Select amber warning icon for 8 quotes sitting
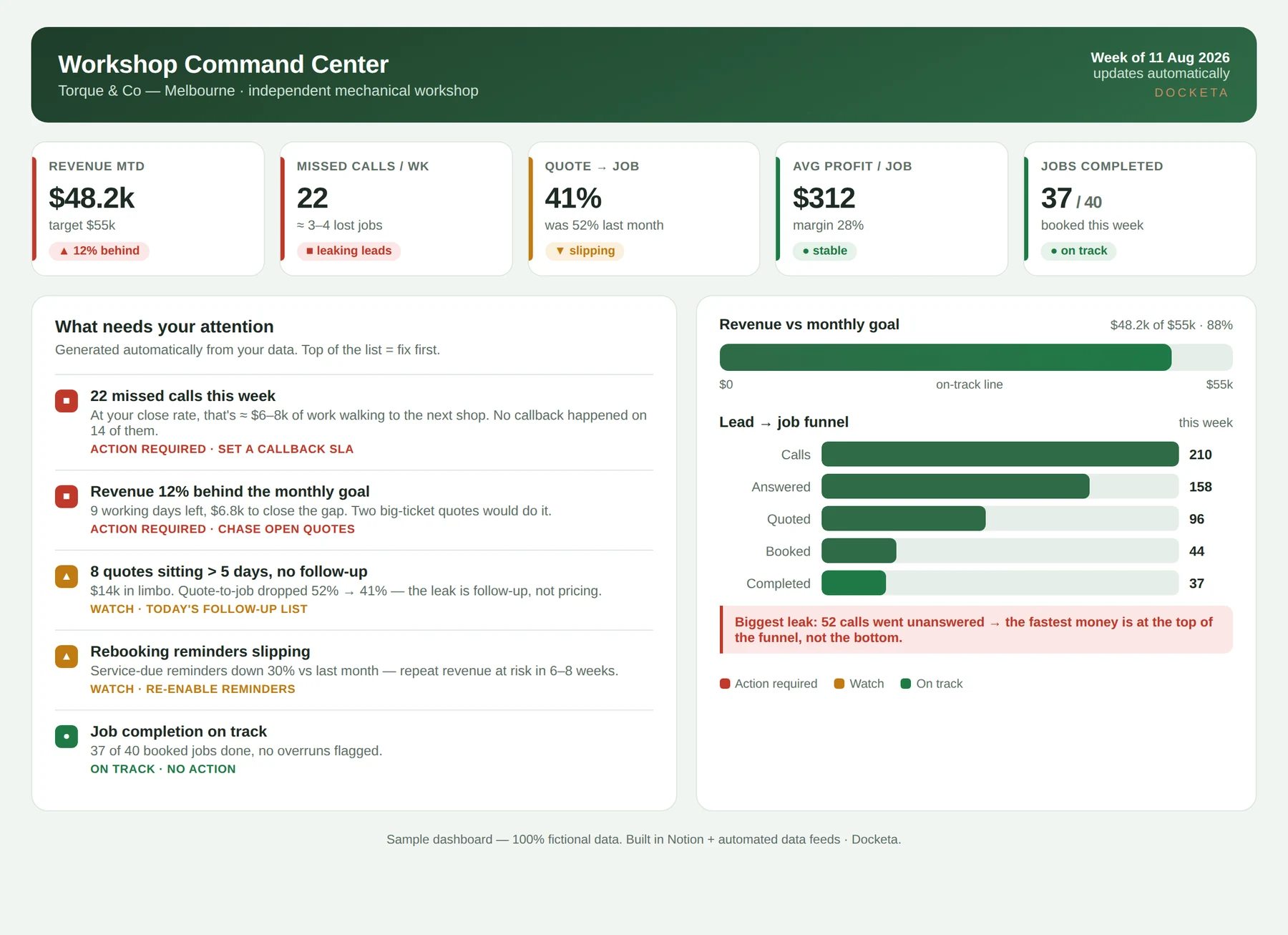Screen dimensions: 1288x935 click(x=67, y=576)
